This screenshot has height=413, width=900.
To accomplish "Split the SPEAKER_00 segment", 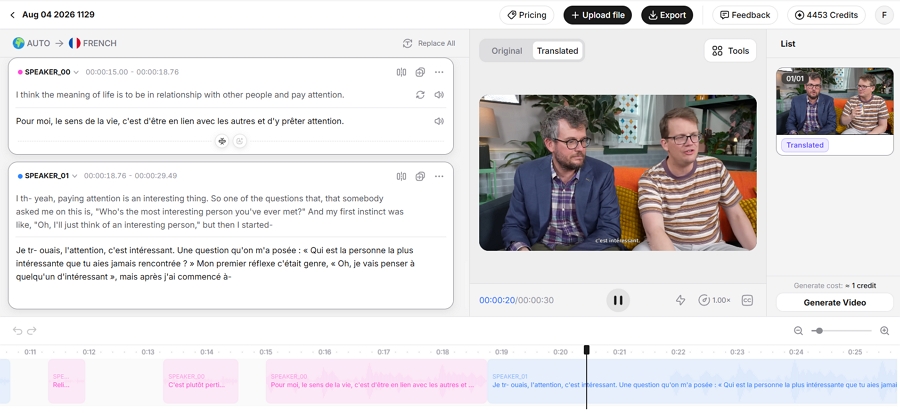I will [x=401, y=72].
